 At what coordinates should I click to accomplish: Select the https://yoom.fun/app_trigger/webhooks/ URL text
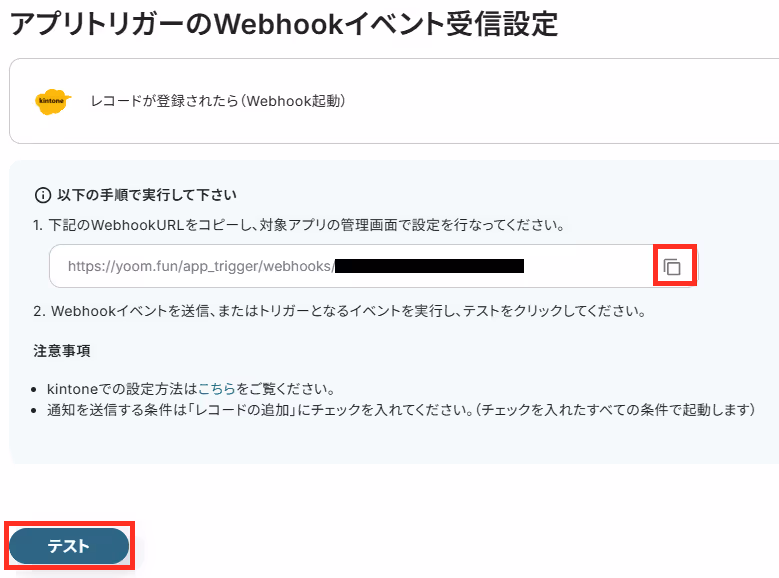[201, 266]
